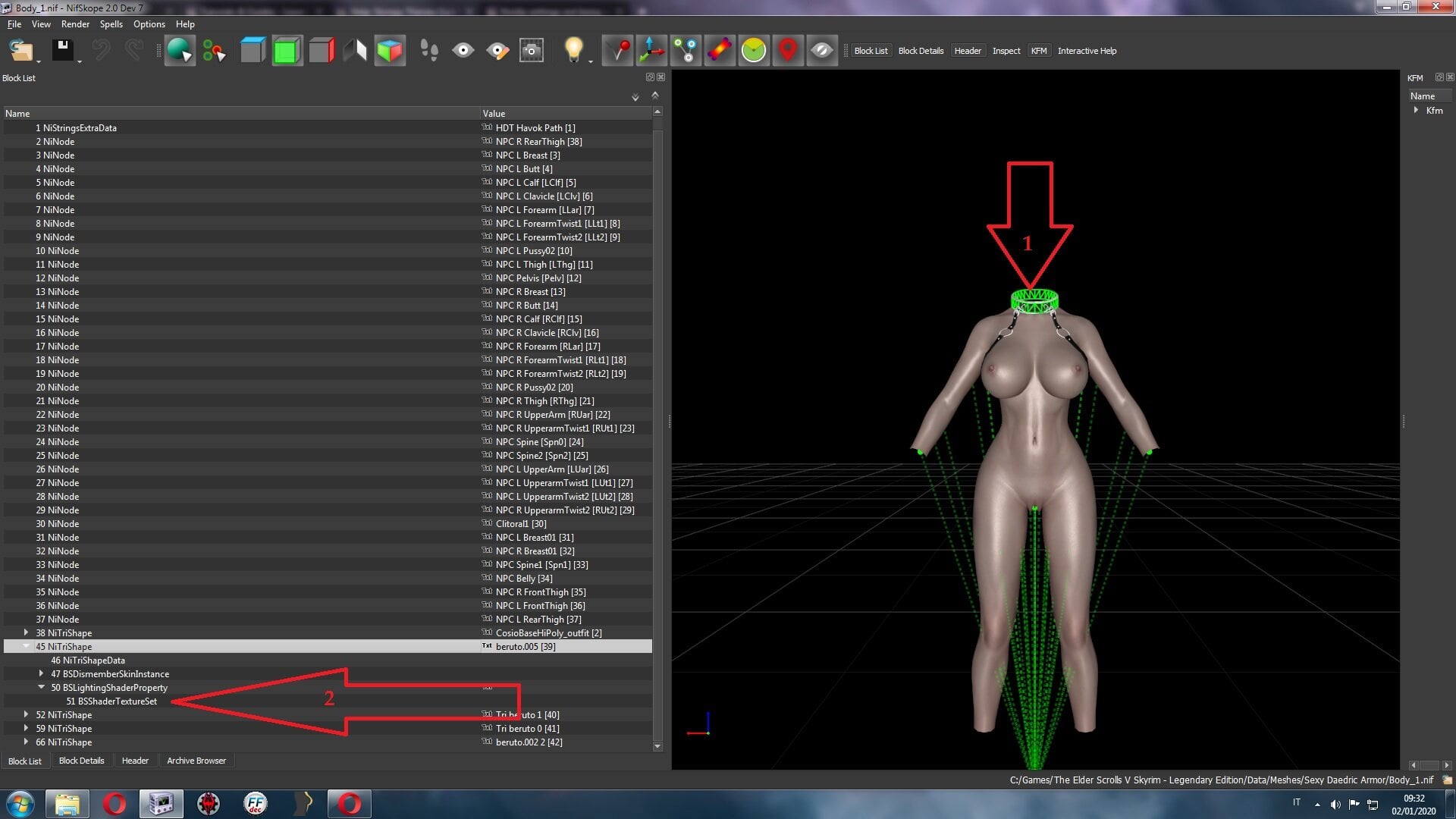Viewport: 1456px width, 819px height.
Task: Click the light bulb lighting icon
Action: (x=574, y=51)
